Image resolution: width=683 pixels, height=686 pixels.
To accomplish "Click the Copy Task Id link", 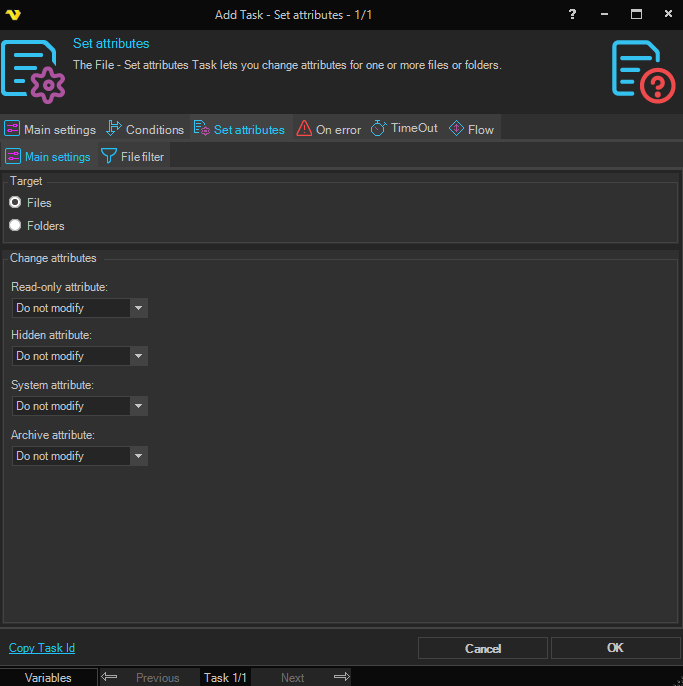I will point(42,648).
